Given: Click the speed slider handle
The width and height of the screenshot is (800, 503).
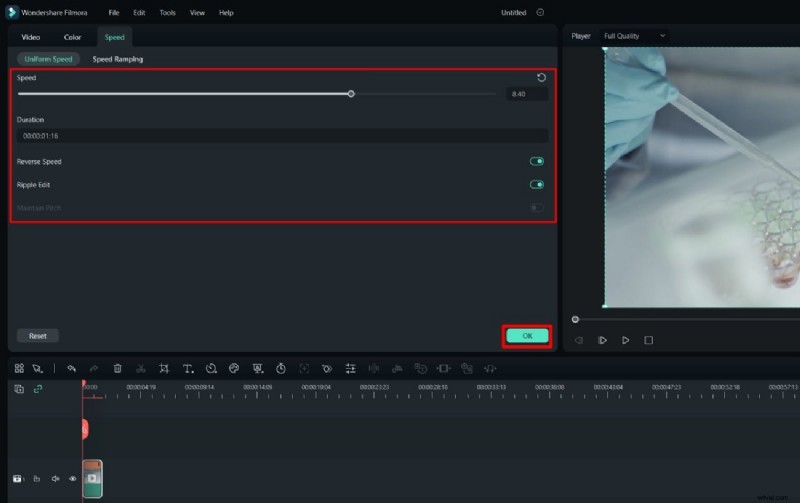Looking at the screenshot, I should coord(351,93).
